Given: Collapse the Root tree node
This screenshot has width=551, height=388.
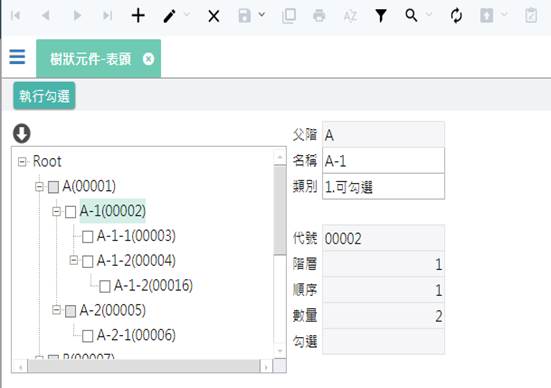Looking at the screenshot, I should 22,162.
